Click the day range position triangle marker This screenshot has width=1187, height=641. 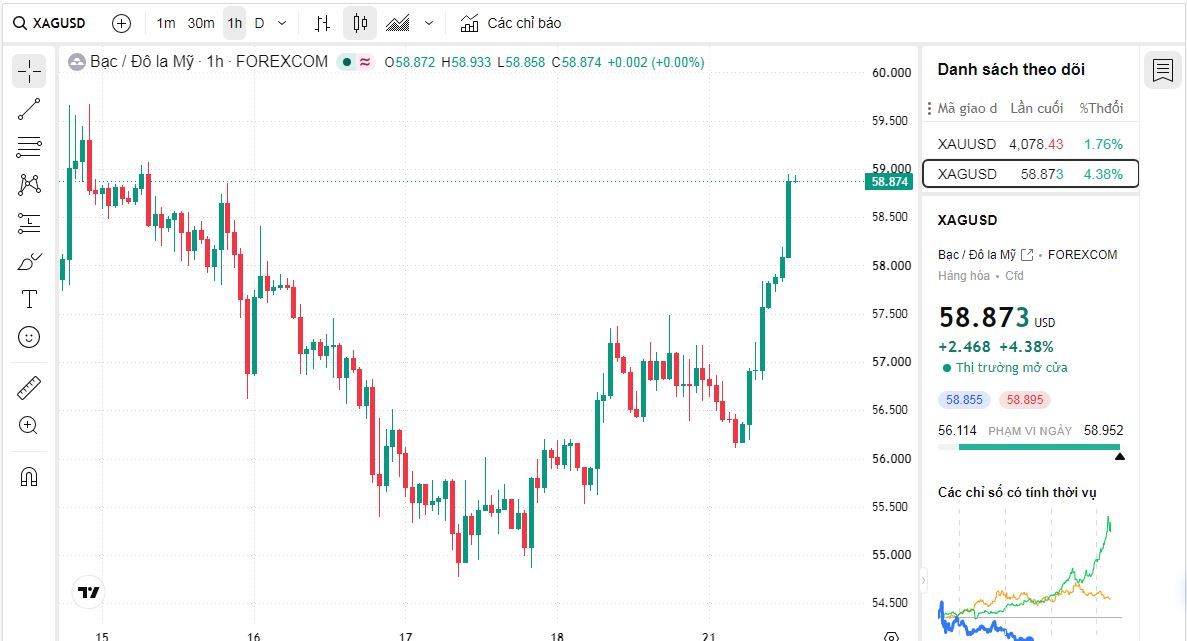coord(1120,456)
